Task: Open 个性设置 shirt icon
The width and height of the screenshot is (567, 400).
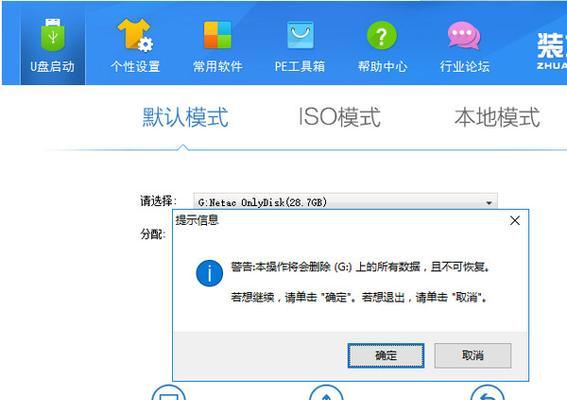Action: pos(135,35)
